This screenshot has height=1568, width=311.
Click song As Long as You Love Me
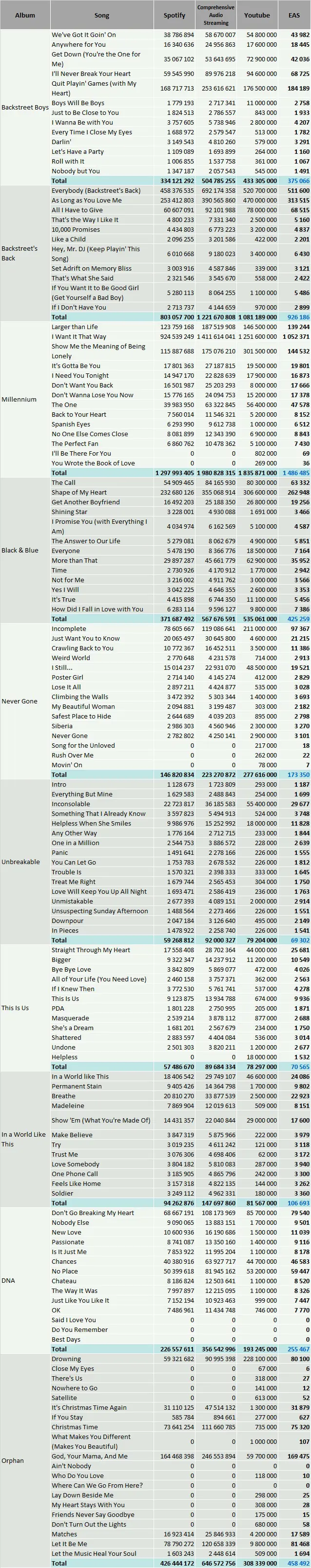pyautogui.click(x=87, y=200)
